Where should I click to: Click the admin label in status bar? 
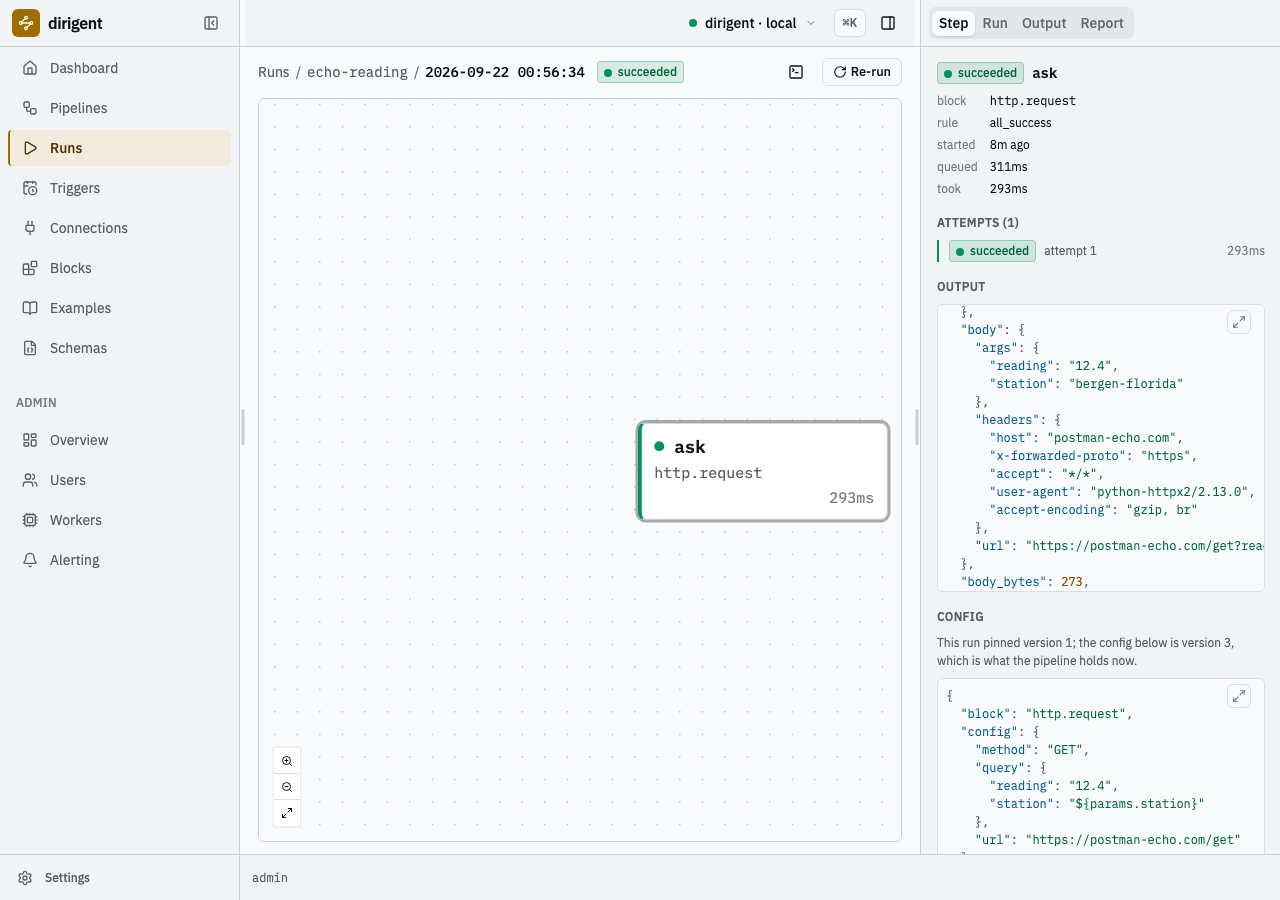270,878
